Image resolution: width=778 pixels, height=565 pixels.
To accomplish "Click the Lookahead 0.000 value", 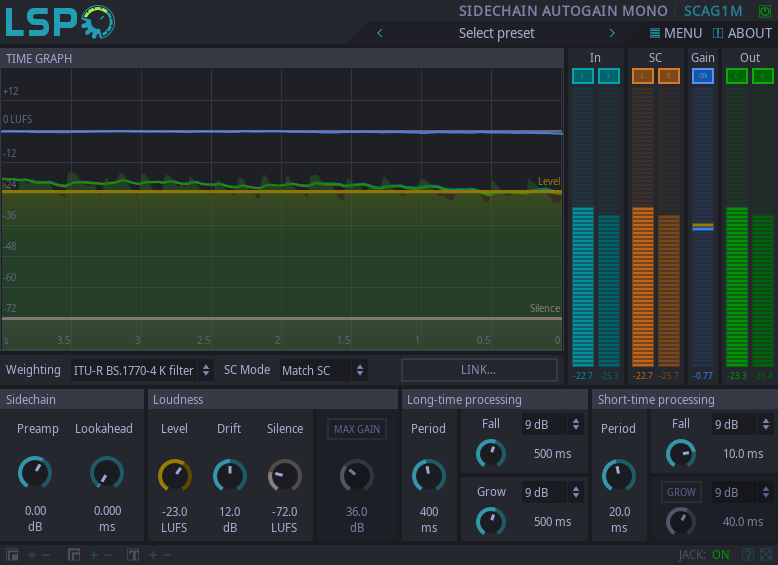I will click(107, 510).
